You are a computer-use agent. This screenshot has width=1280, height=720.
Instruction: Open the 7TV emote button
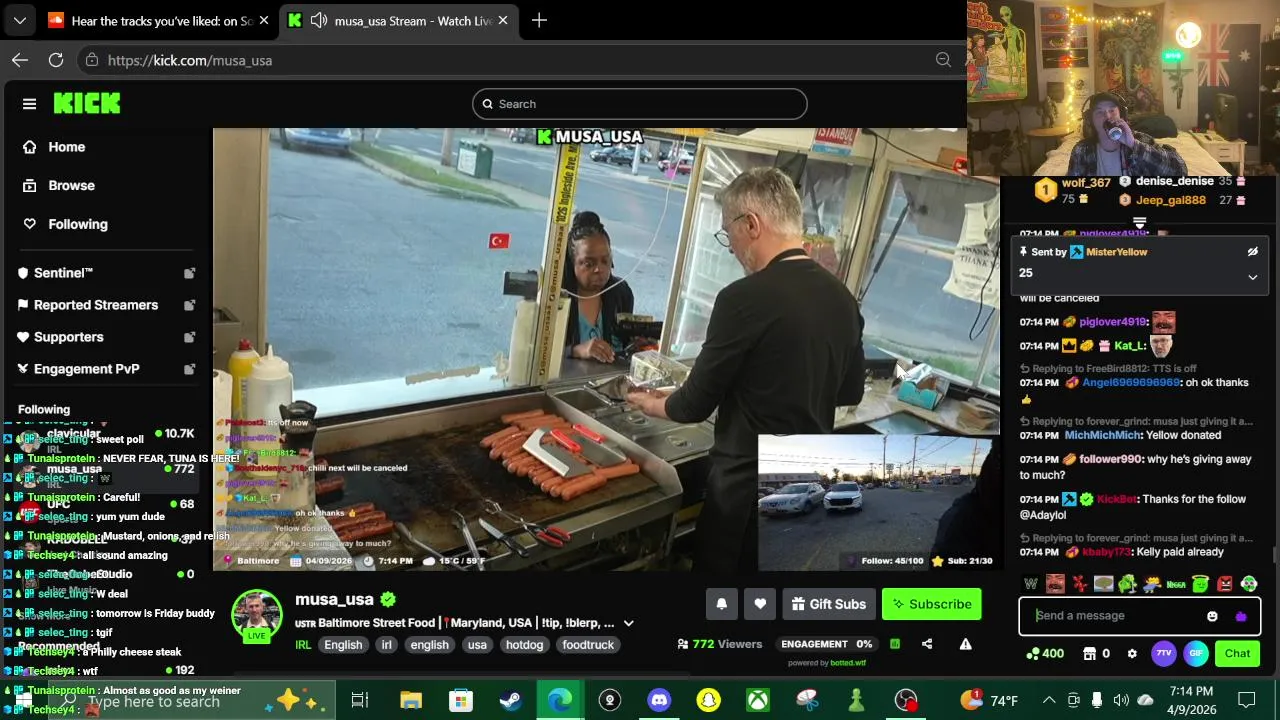[1163, 654]
